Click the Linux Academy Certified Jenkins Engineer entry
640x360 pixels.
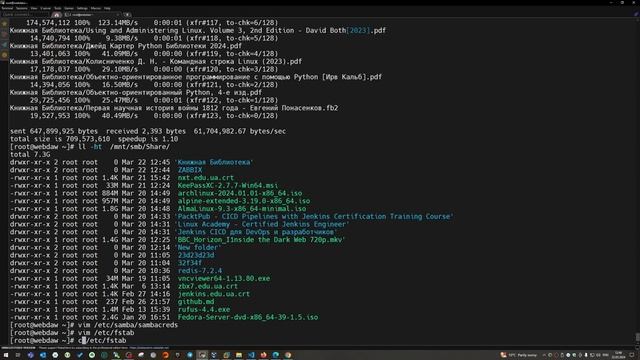[x=262, y=224]
